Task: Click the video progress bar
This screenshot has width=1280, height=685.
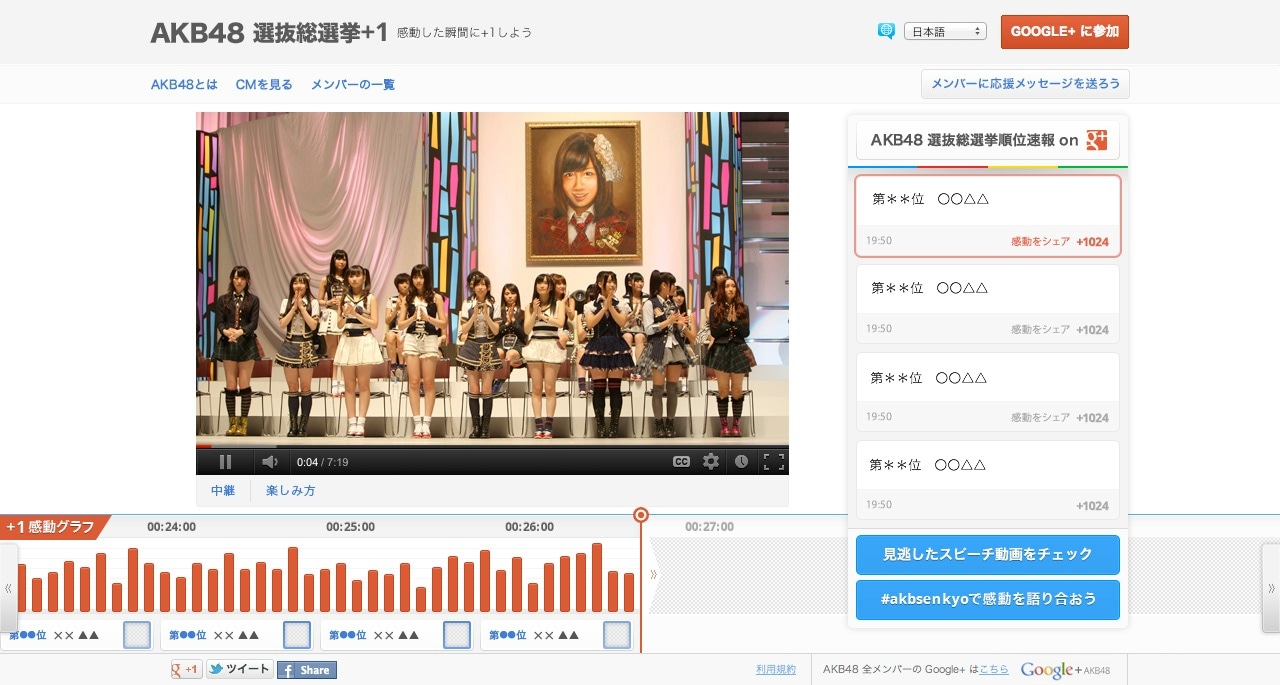Action: tap(492, 446)
